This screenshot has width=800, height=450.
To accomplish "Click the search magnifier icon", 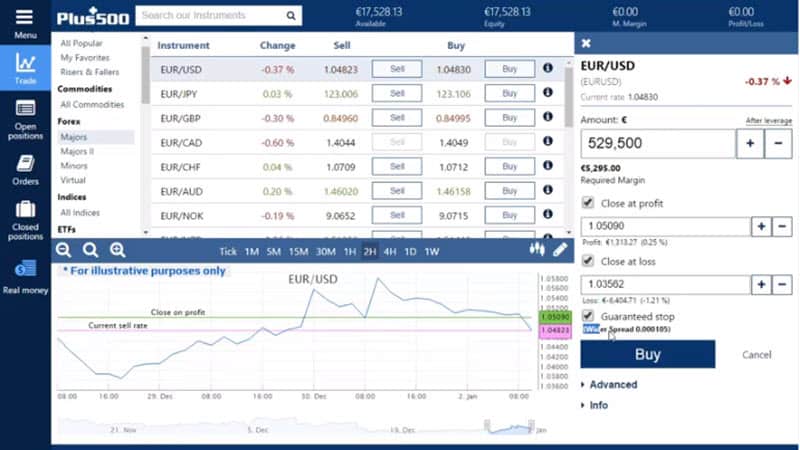I will (291, 16).
